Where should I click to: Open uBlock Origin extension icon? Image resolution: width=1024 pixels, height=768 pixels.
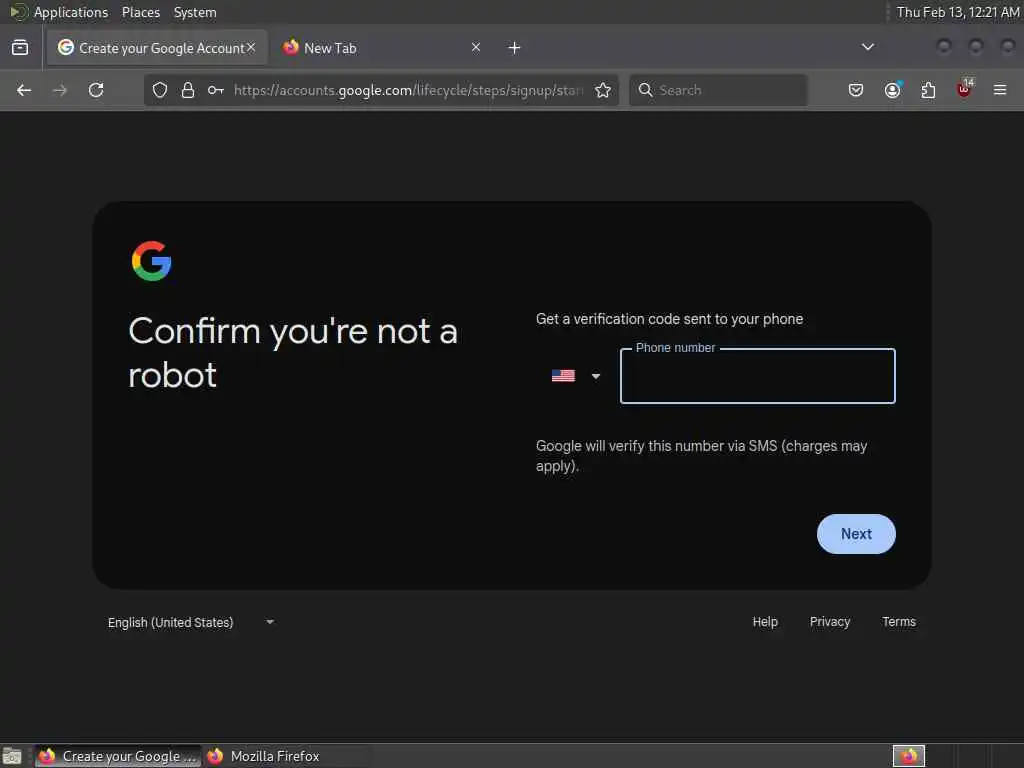tap(965, 89)
